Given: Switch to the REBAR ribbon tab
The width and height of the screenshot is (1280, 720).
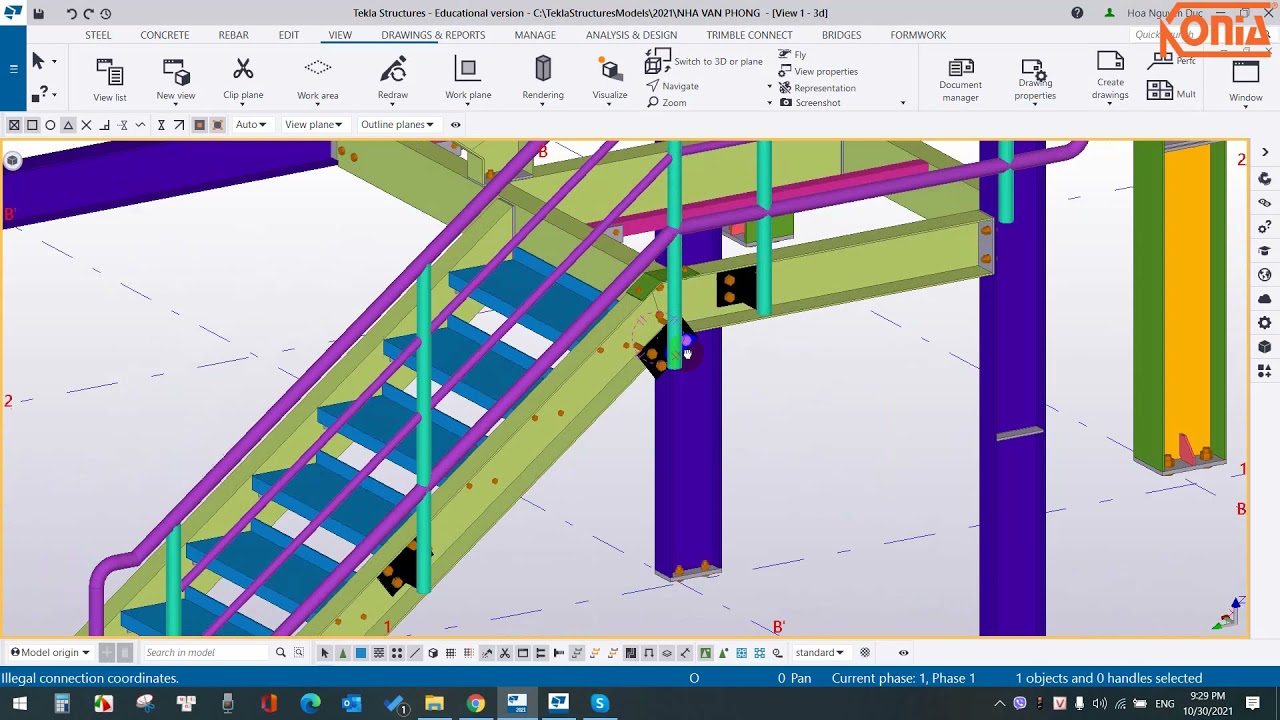Looking at the screenshot, I should [234, 35].
